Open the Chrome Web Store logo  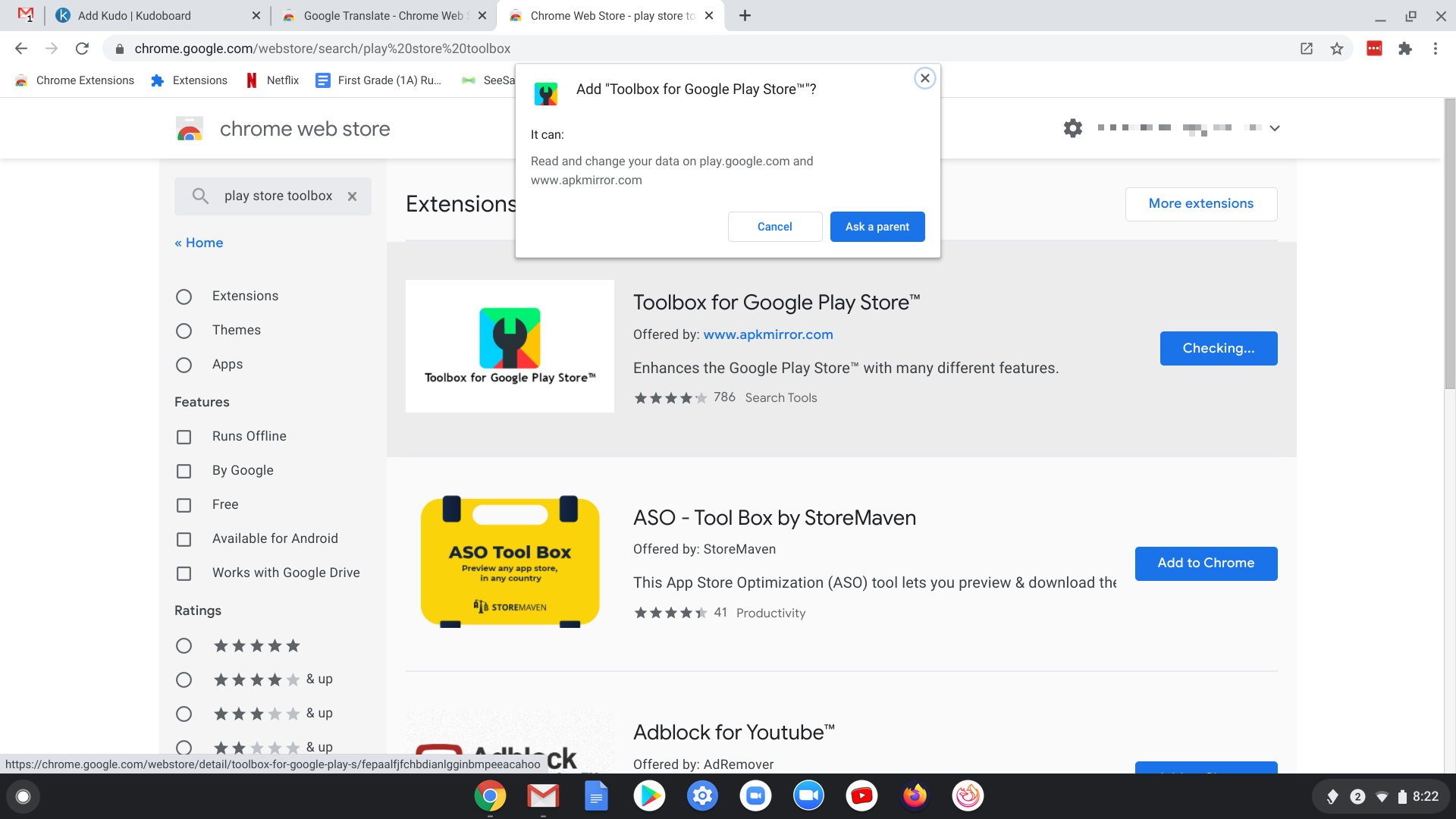pos(190,128)
